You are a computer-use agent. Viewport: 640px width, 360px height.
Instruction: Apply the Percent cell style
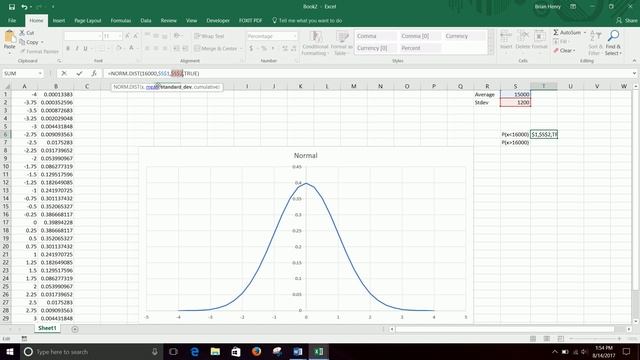420,48
